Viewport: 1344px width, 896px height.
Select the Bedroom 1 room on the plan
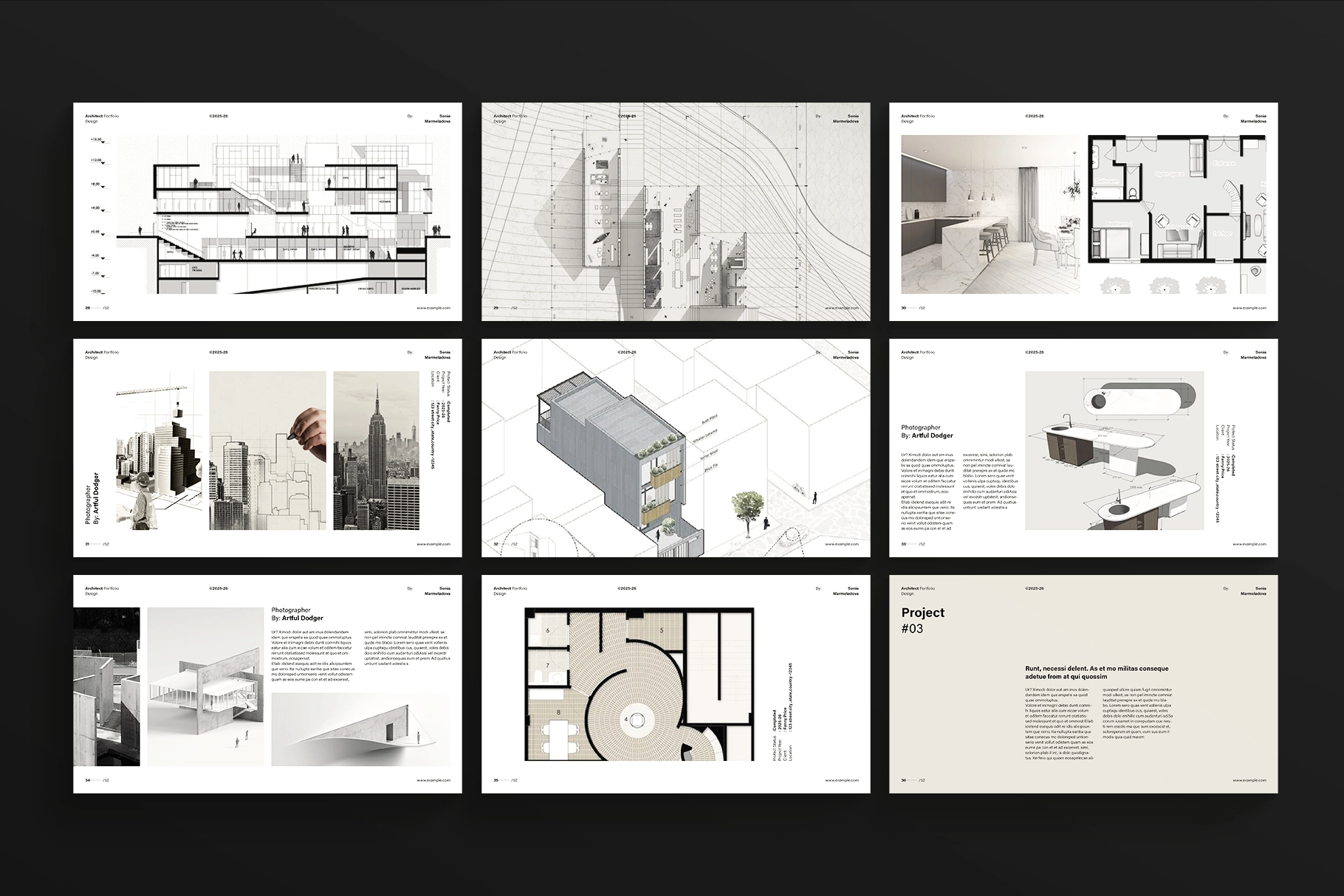pos(1120,224)
